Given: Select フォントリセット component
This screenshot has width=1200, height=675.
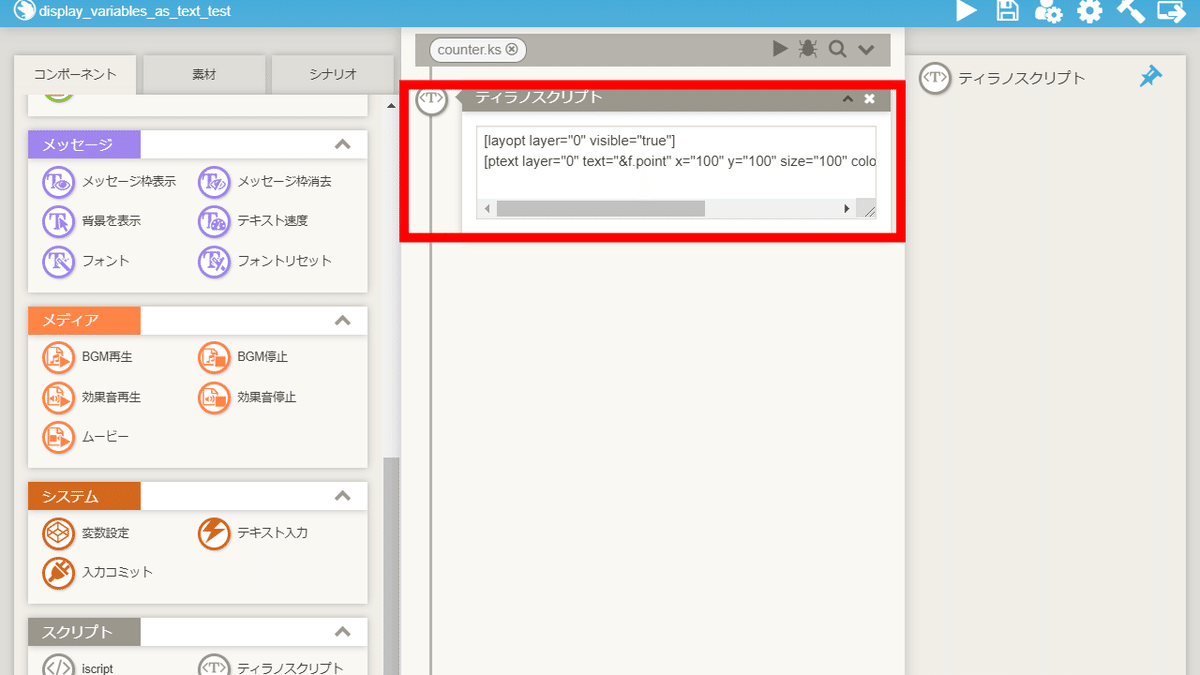Looking at the screenshot, I should 265,261.
